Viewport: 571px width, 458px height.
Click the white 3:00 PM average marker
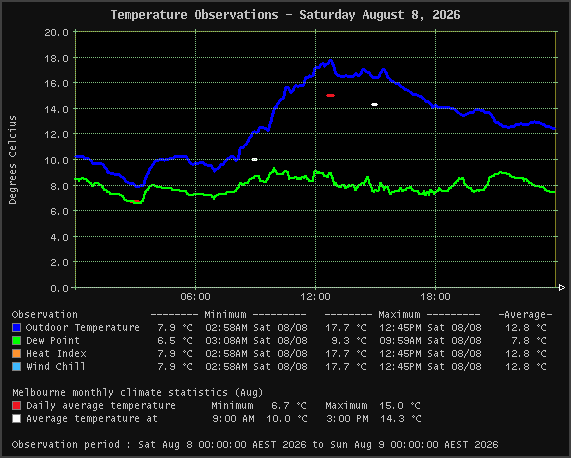[374, 104]
